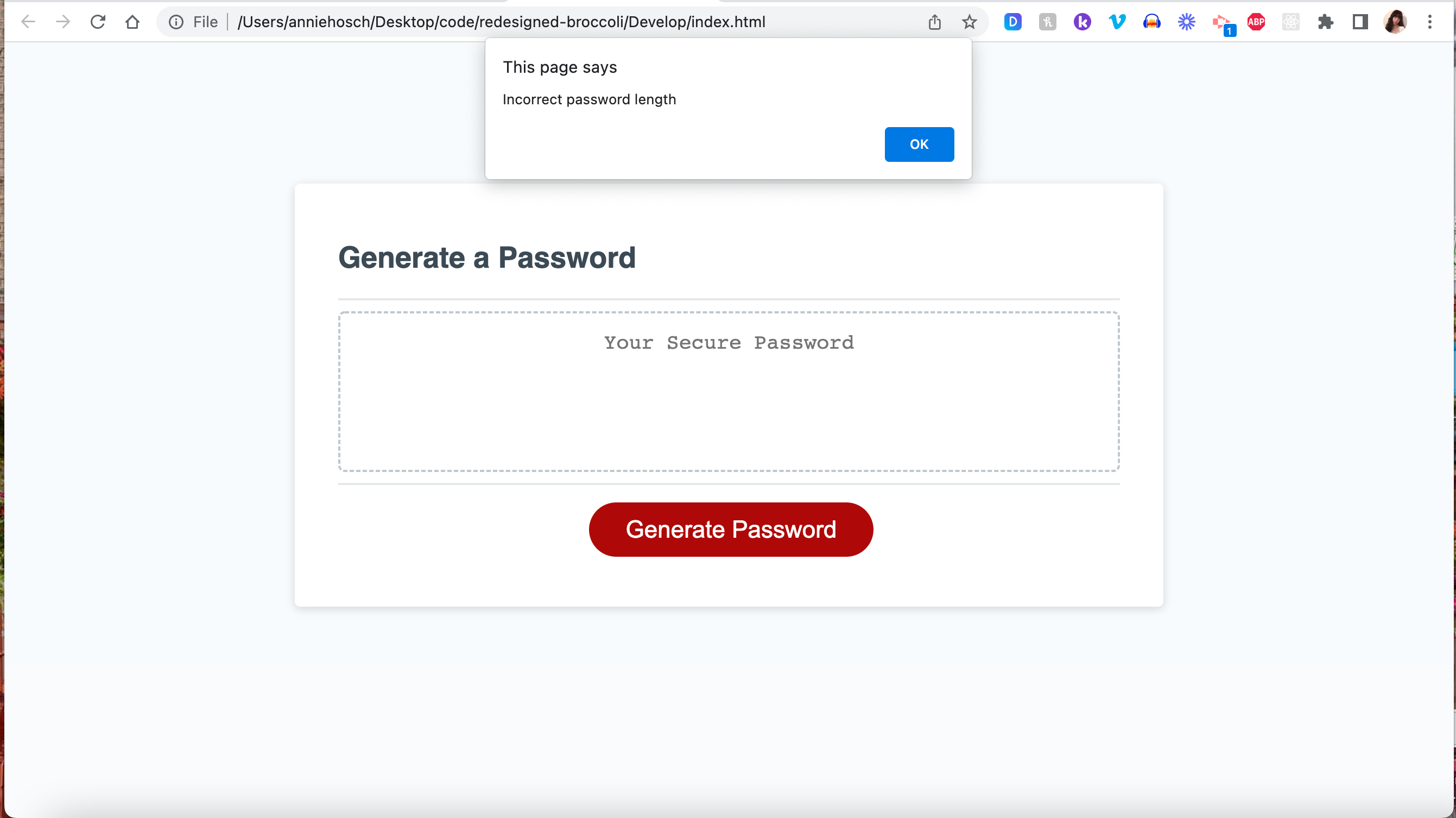This screenshot has width=1456, height=818.
Task: Open the React Developer Tools extension
Action: pyautogui.click(x=1290, y=22)
